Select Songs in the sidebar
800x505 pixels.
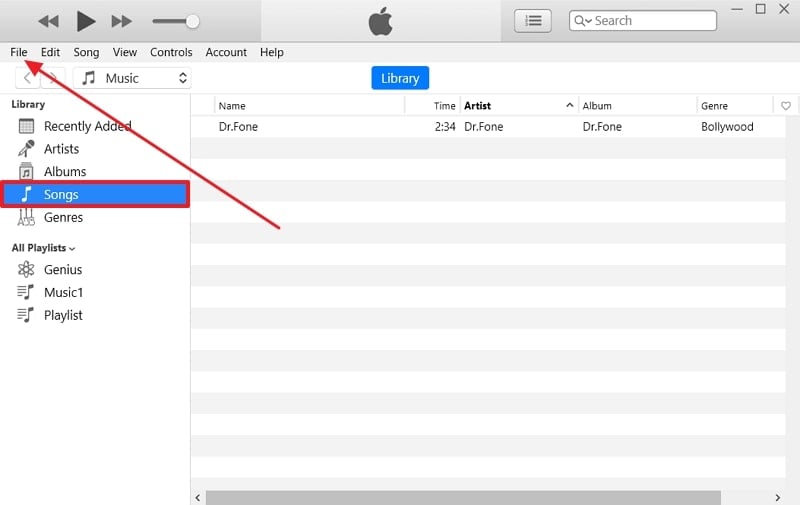tap(95, 194)
